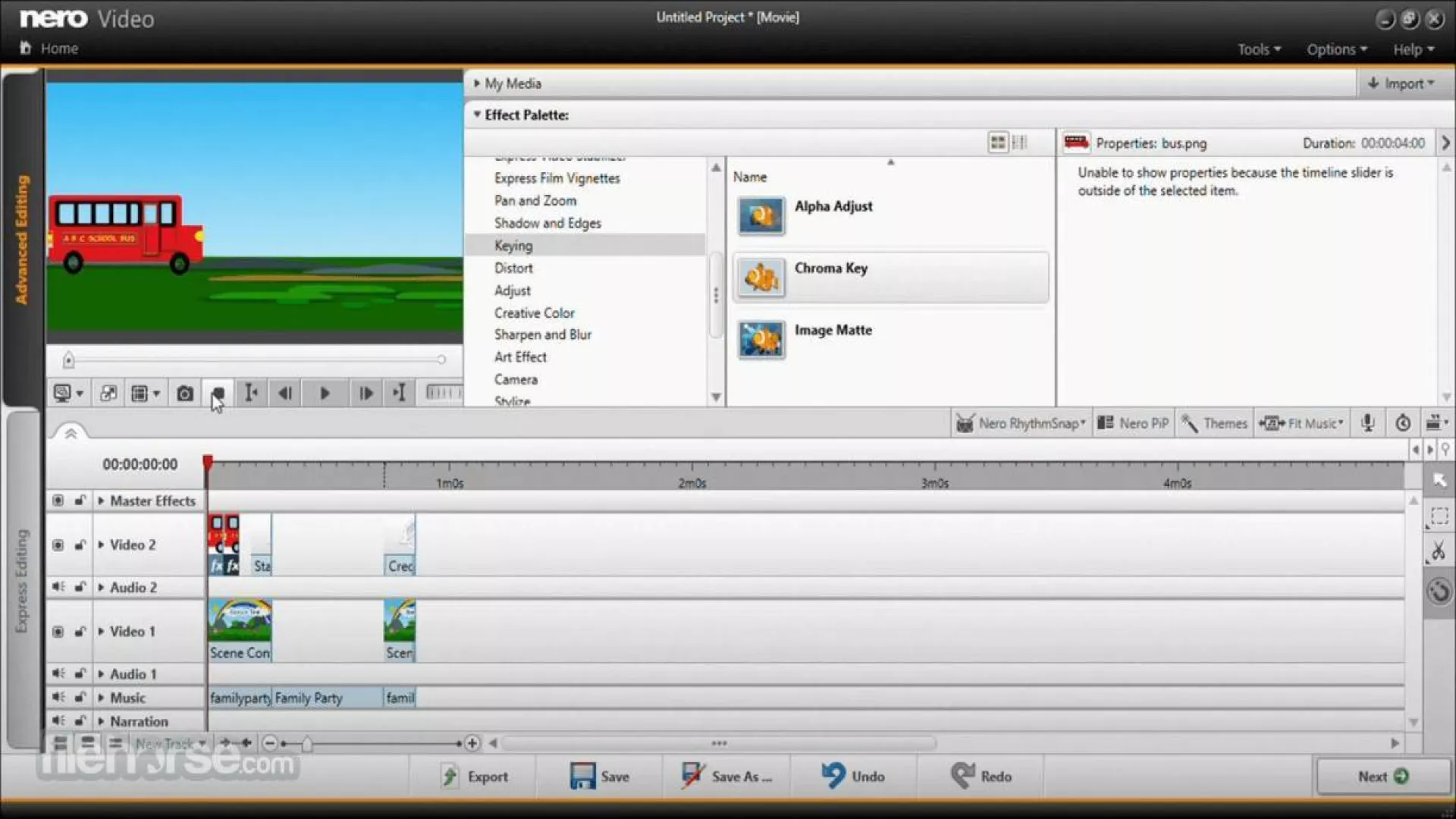Click the stopwatch duration icon
The image size is (1456, 819).
pyautogui.click(x=1403, y=423)
